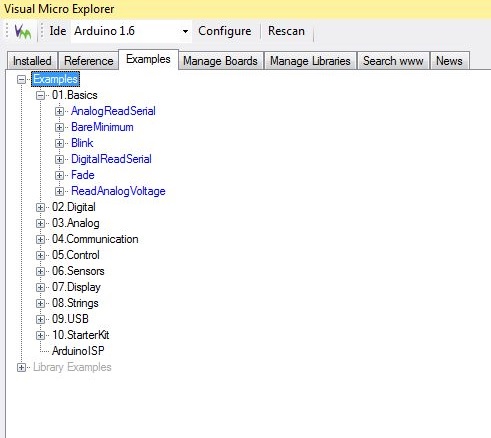Switch to the Reference tab
Screen dimensions: 491x438
tap(89, 61)
